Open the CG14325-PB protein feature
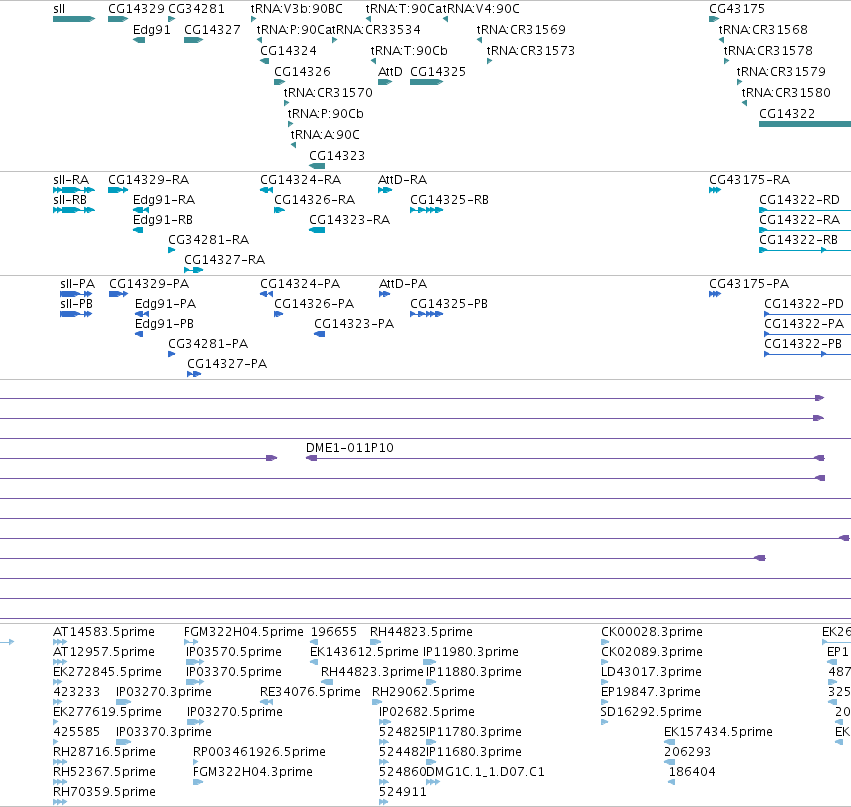 pyautogui.click(x=427, y=314)
